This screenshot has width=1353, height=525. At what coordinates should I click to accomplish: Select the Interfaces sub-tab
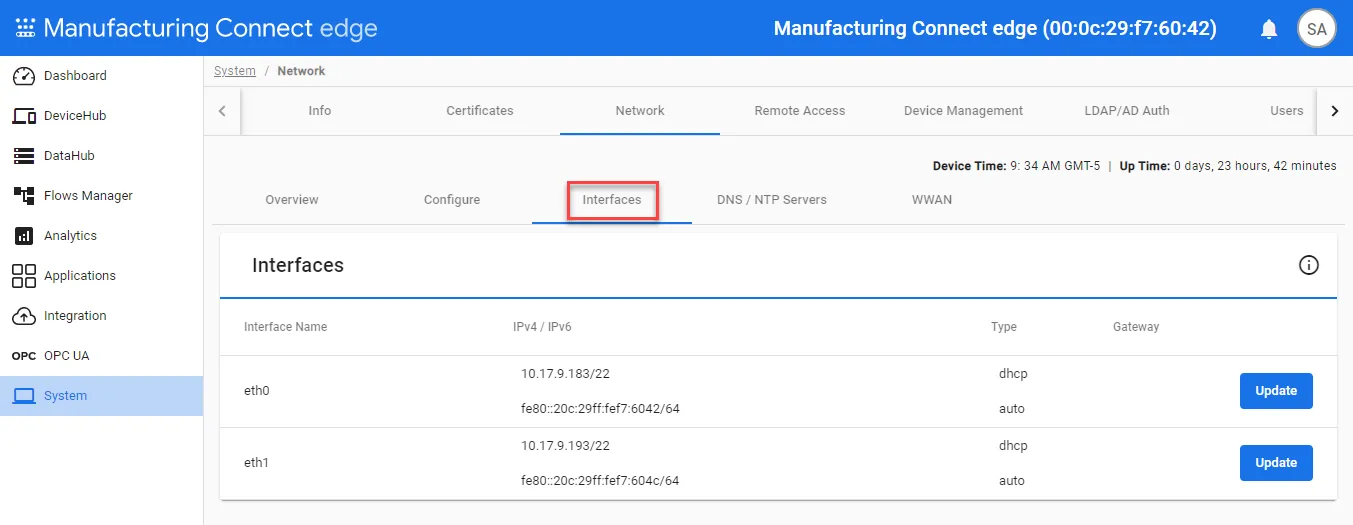612,200
